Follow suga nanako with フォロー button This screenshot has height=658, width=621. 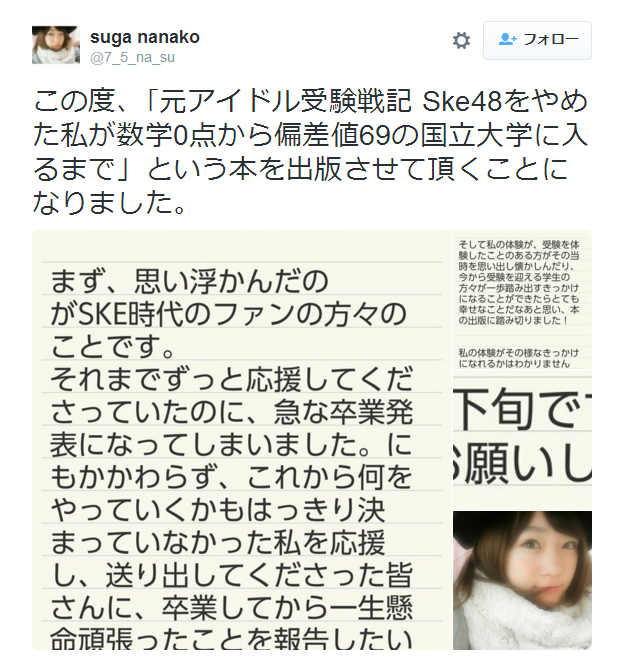(537, 40)
